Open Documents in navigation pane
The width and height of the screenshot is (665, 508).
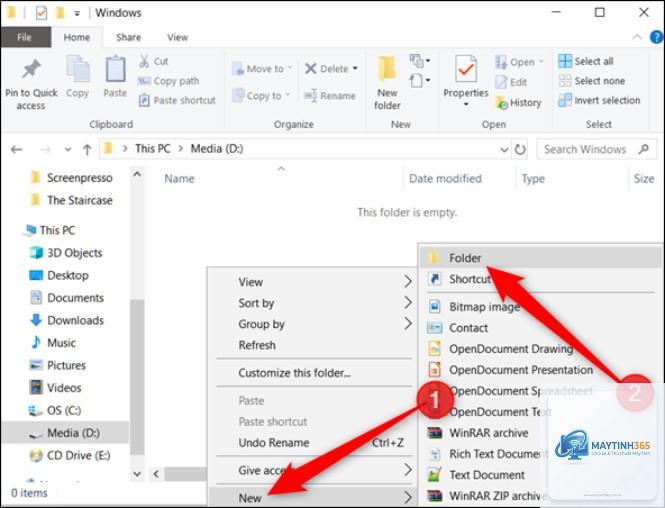pos(67,298)
